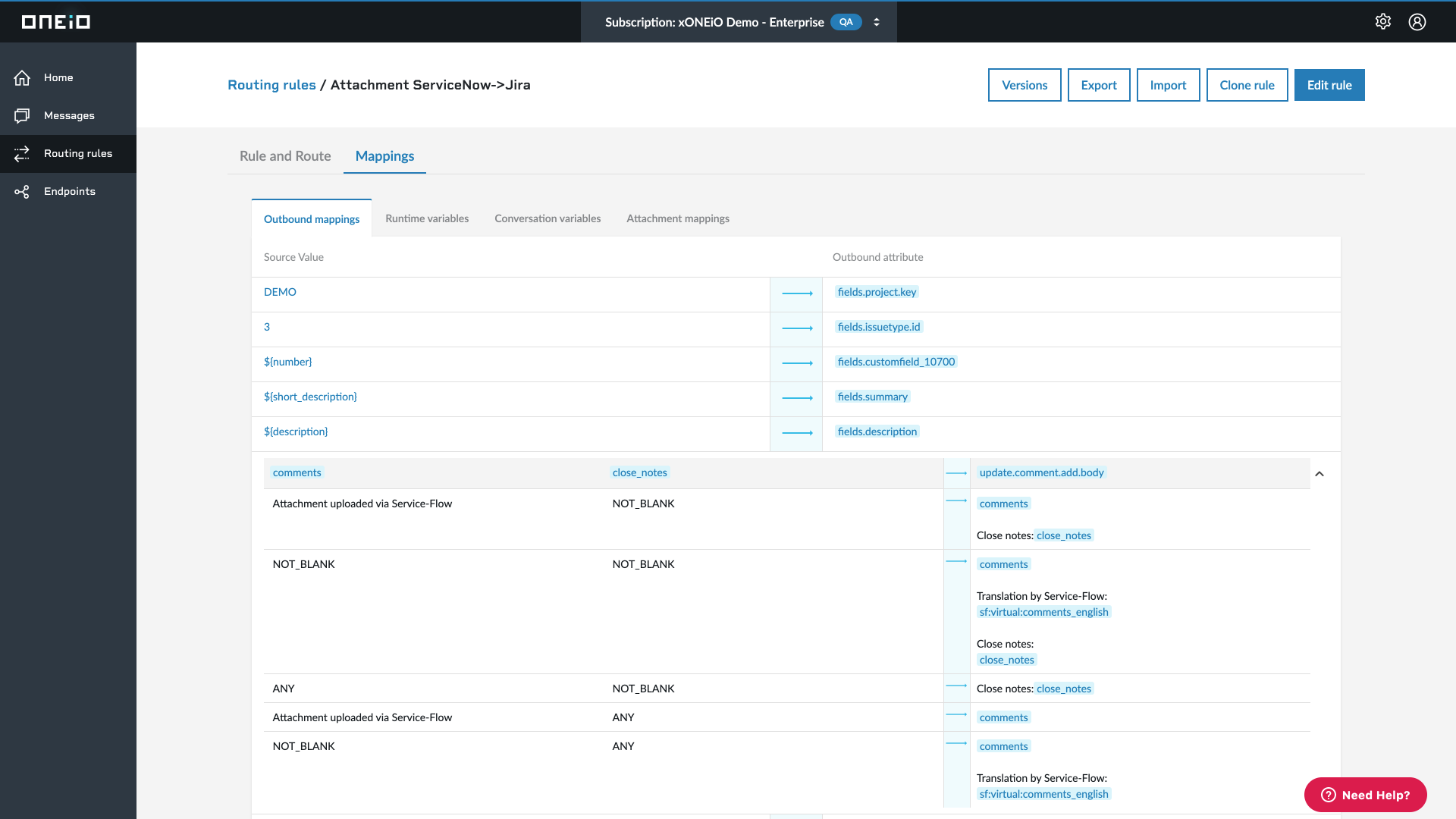Click the Messages chat icon
Viewport: 1456px width, 819px height.
[x=22, y=115]
